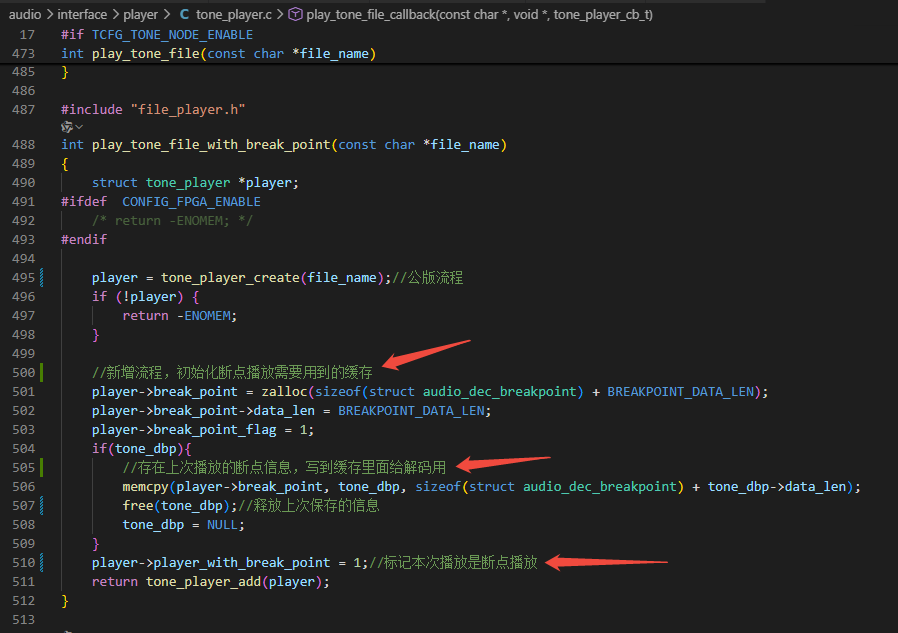Click '-ENOMEM' on line 497
The height and width of the screenshot is (633, 898).
click(203, 316)
